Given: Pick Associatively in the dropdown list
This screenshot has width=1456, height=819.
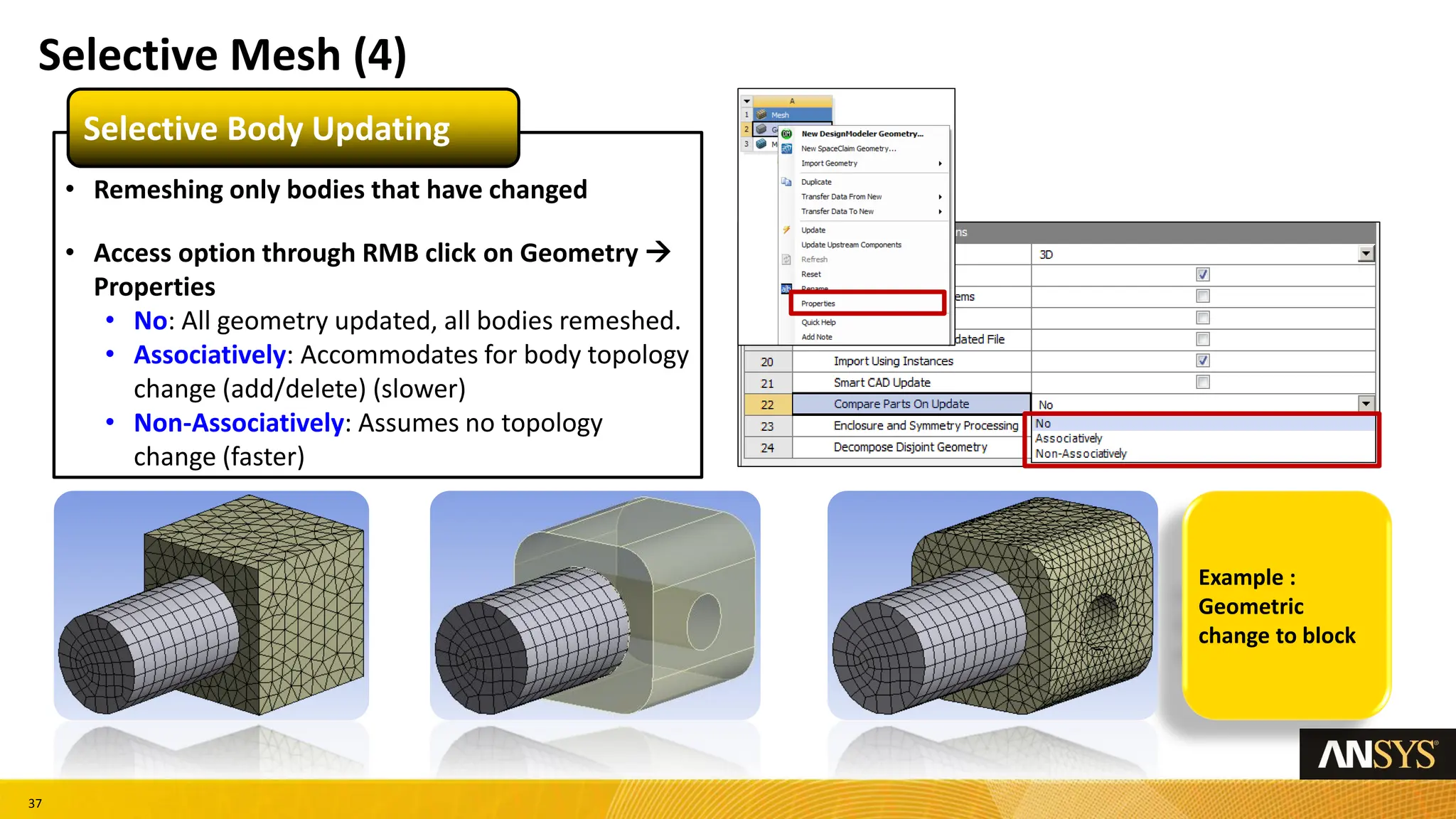Looking at the screenshot, I should click(1069, 439).
